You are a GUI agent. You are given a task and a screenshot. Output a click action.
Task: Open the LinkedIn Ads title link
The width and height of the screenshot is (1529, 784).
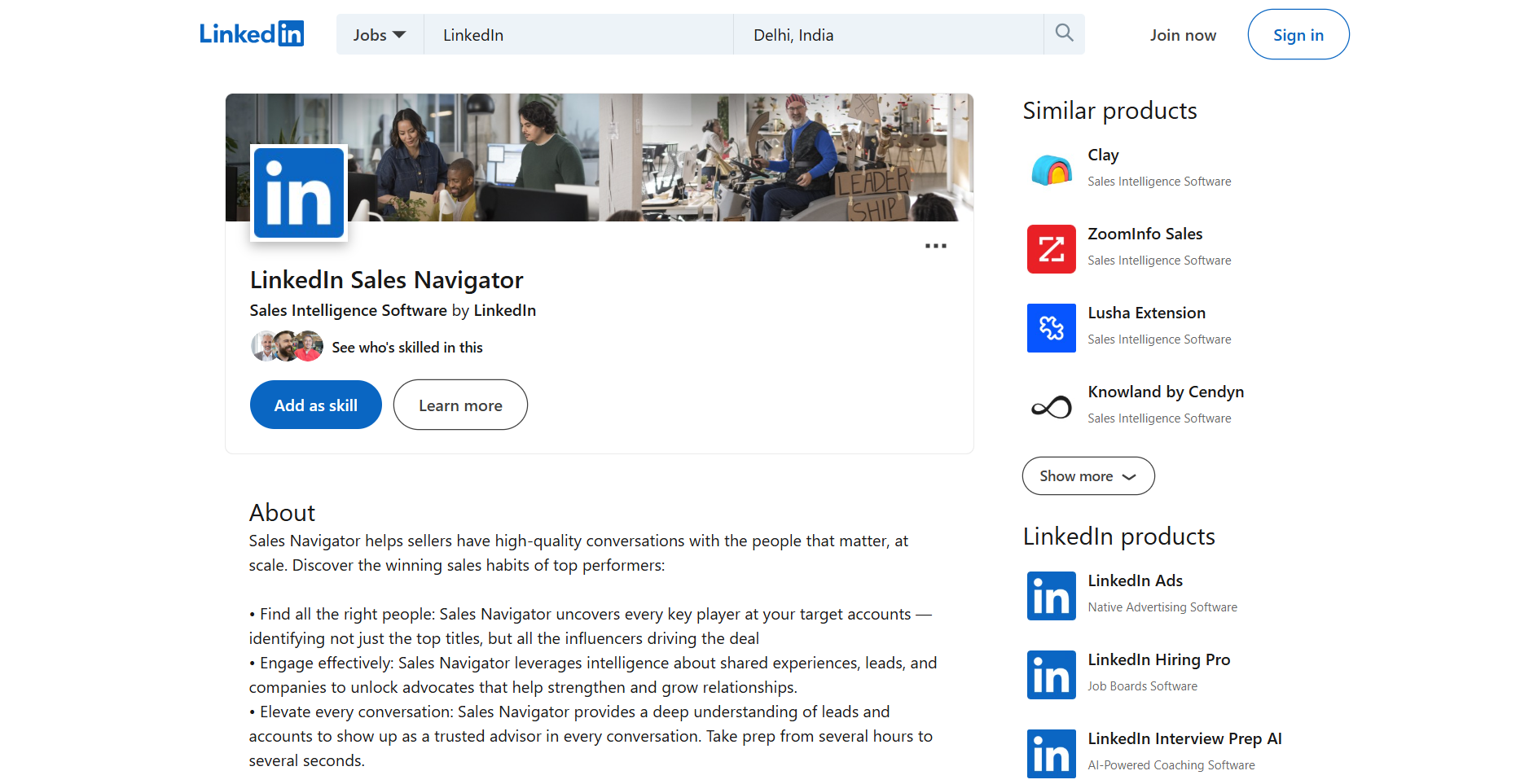click(1135, 580)
